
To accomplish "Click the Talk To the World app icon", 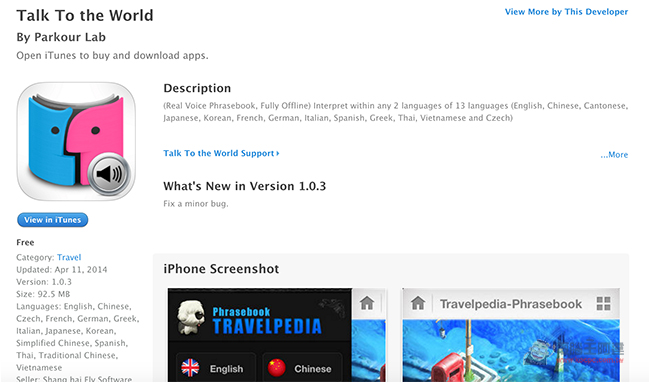I will pyautogui.click(x=76, y=141).
